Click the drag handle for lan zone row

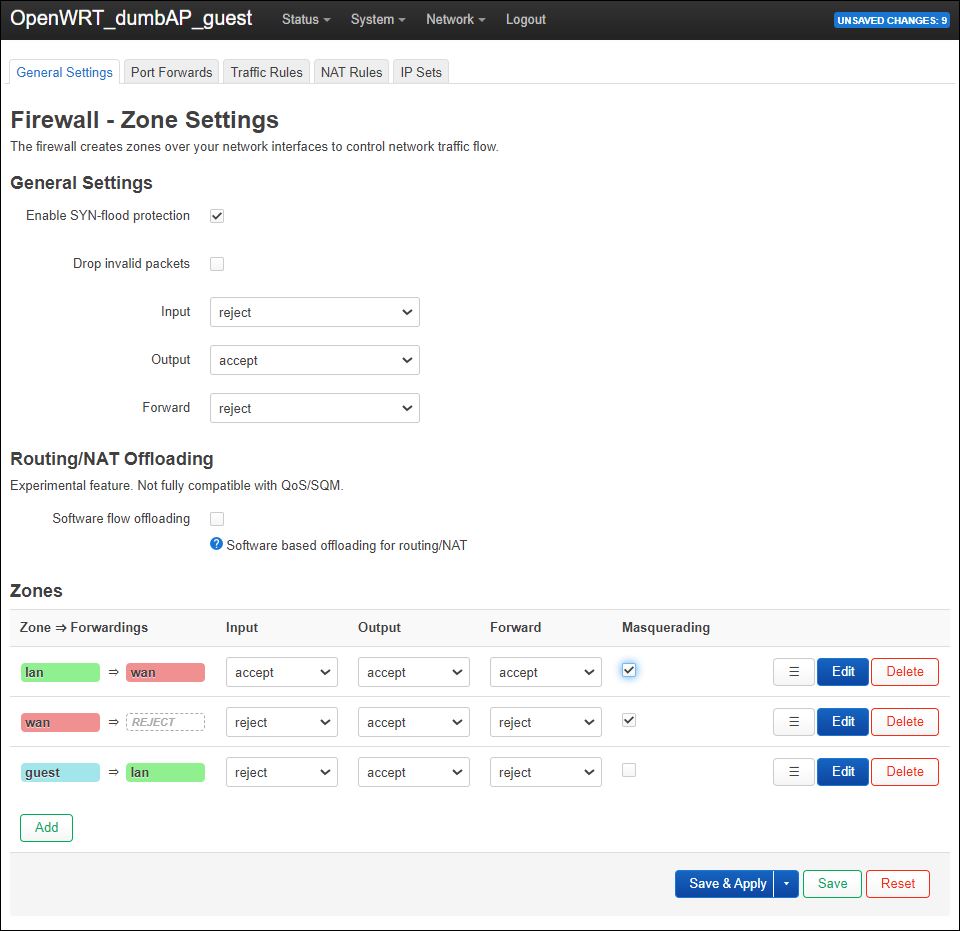pos(794,672)
